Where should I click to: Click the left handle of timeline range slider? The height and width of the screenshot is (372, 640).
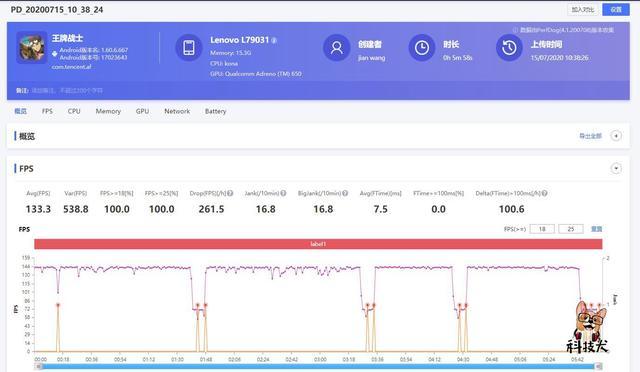click(39, 366)
